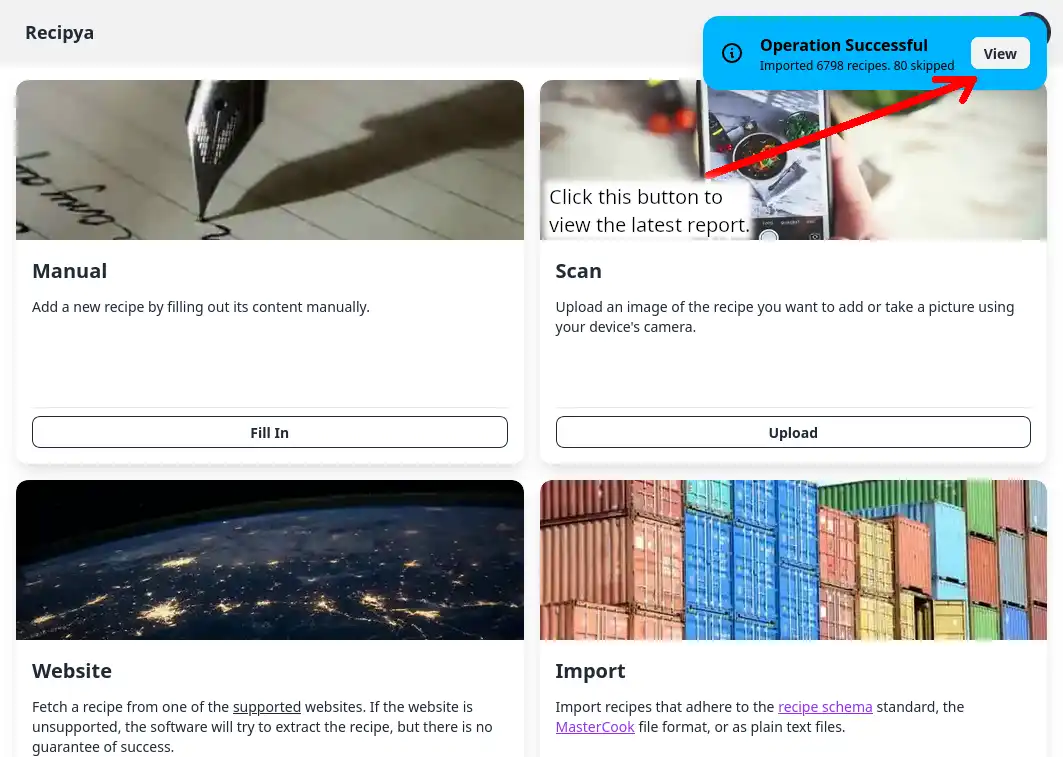Select the fountain pen image on Manual card
This screenshot has height=757, width=1063.
(270, 160)
